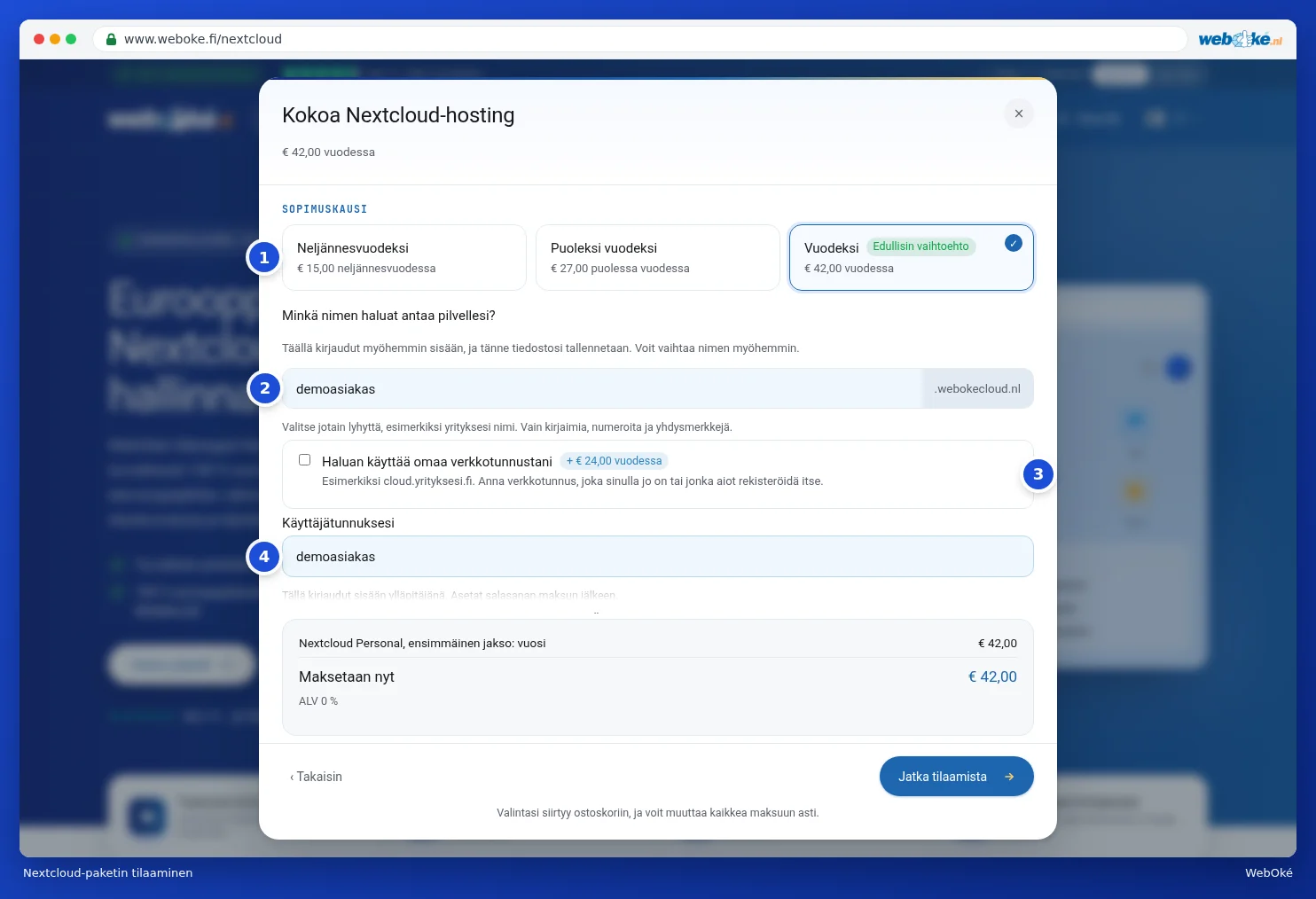
Task: Select the Neljännesvuodeksi contract period
Action: click(x=404, y=257)
